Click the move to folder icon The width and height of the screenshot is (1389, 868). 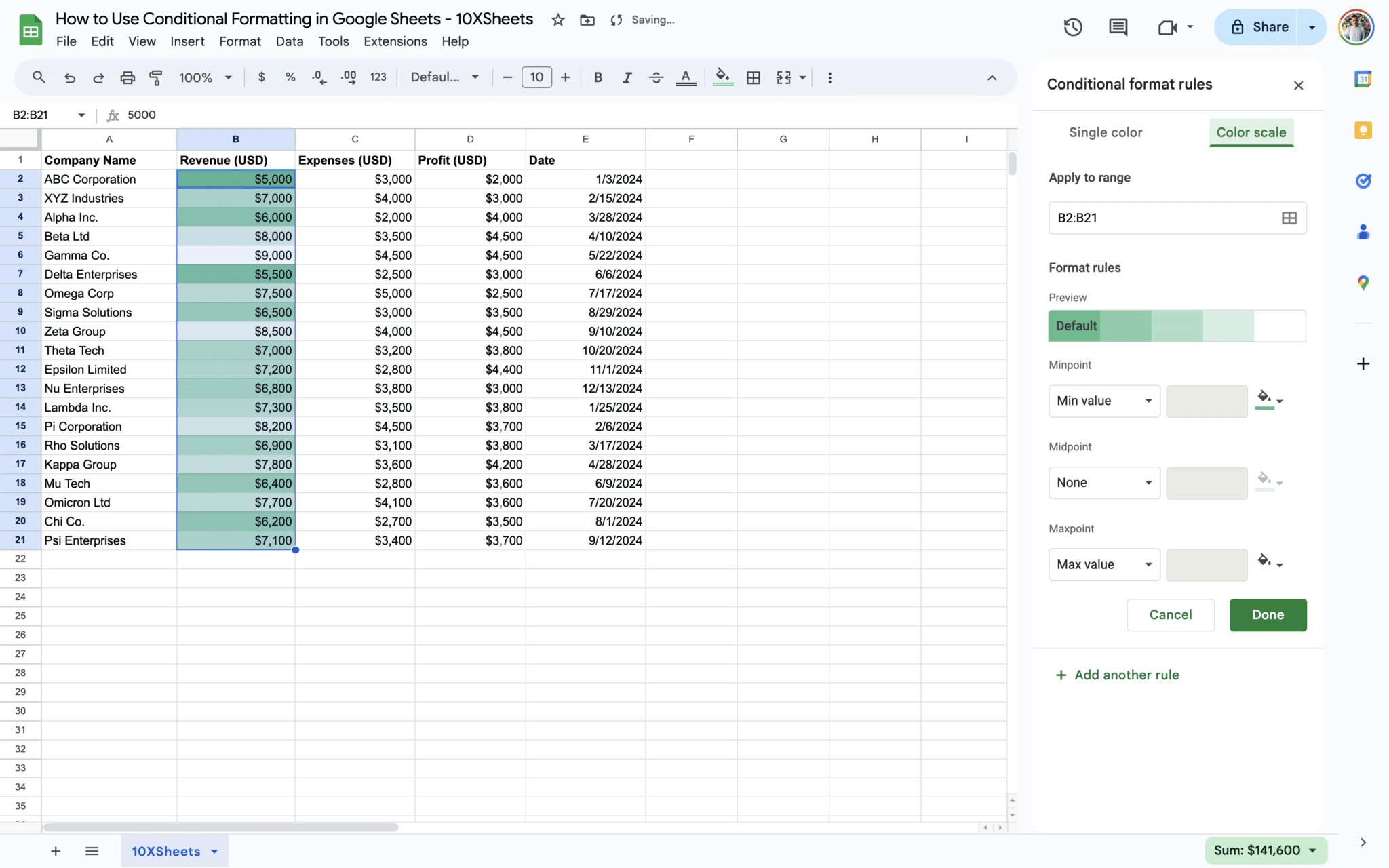[587, 20]
